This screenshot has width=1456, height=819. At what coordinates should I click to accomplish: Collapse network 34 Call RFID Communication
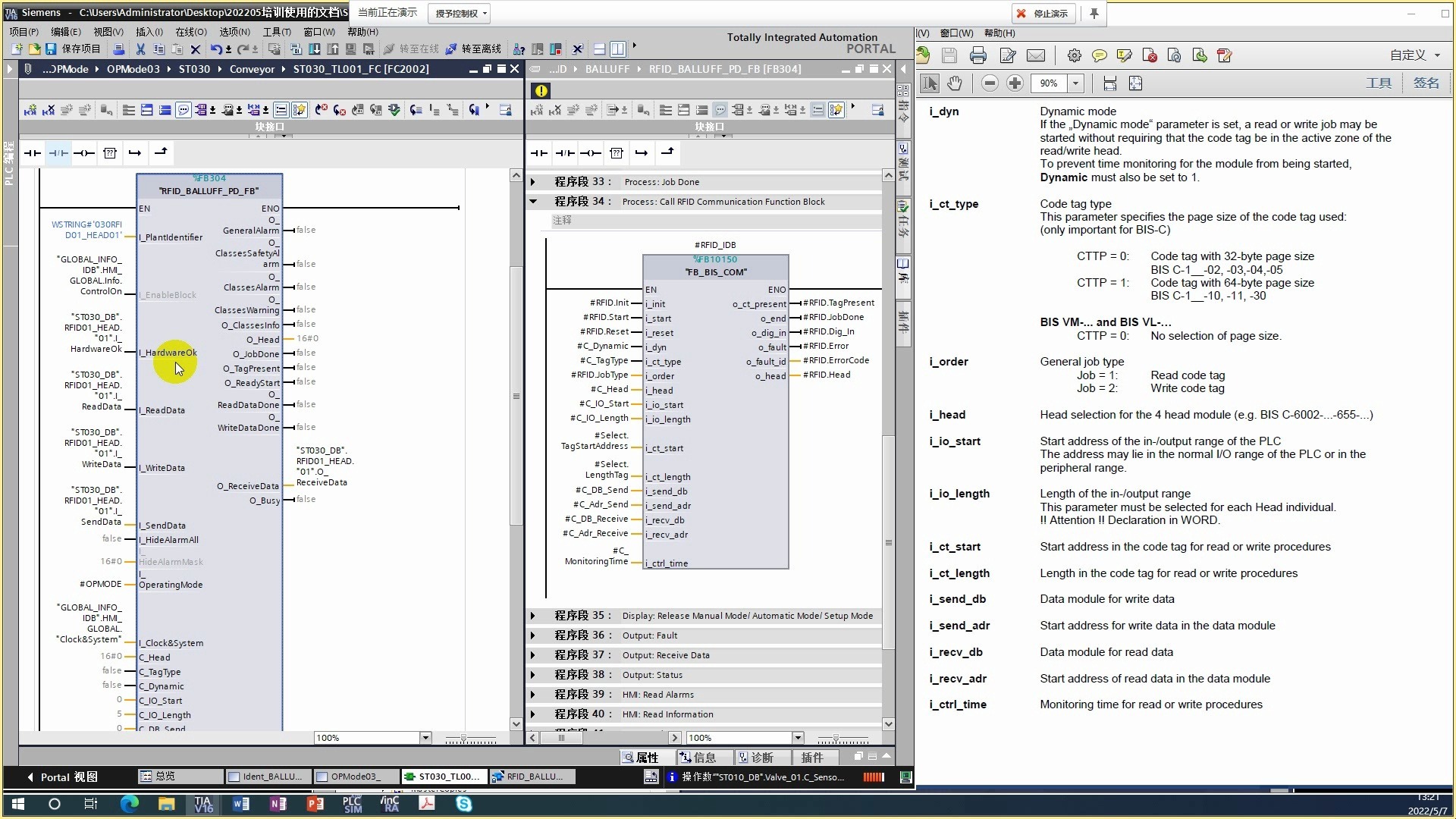tap(533, 202)
